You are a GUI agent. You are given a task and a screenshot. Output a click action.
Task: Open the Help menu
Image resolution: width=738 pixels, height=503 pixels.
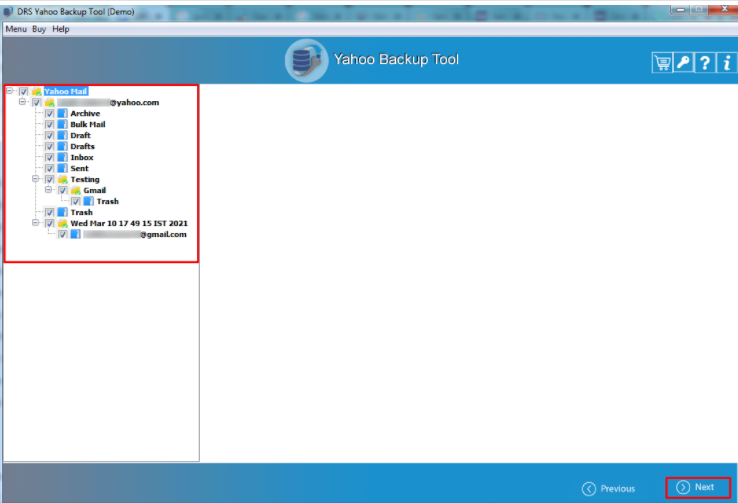click(x=61, y=29)
